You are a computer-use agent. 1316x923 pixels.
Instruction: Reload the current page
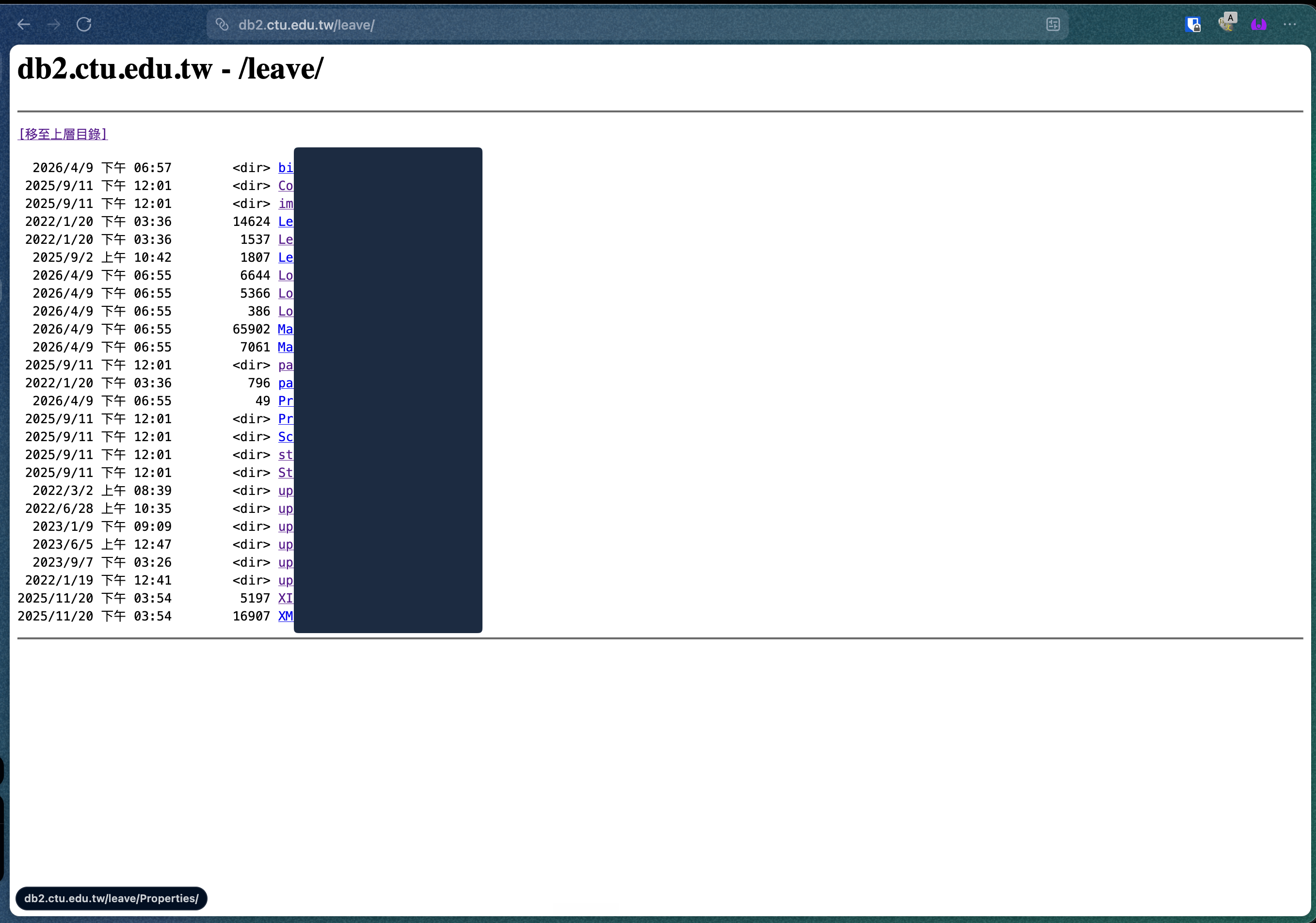tap(84, 25)
